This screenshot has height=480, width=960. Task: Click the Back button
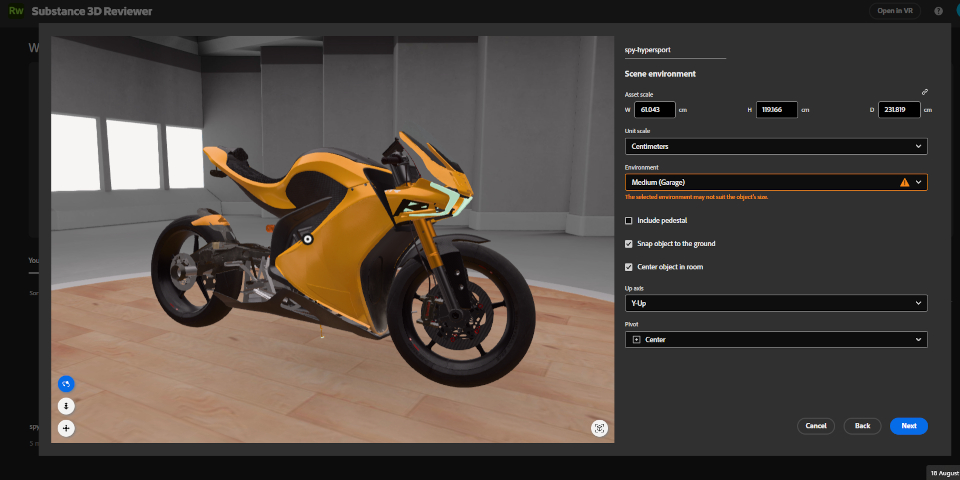862,426
